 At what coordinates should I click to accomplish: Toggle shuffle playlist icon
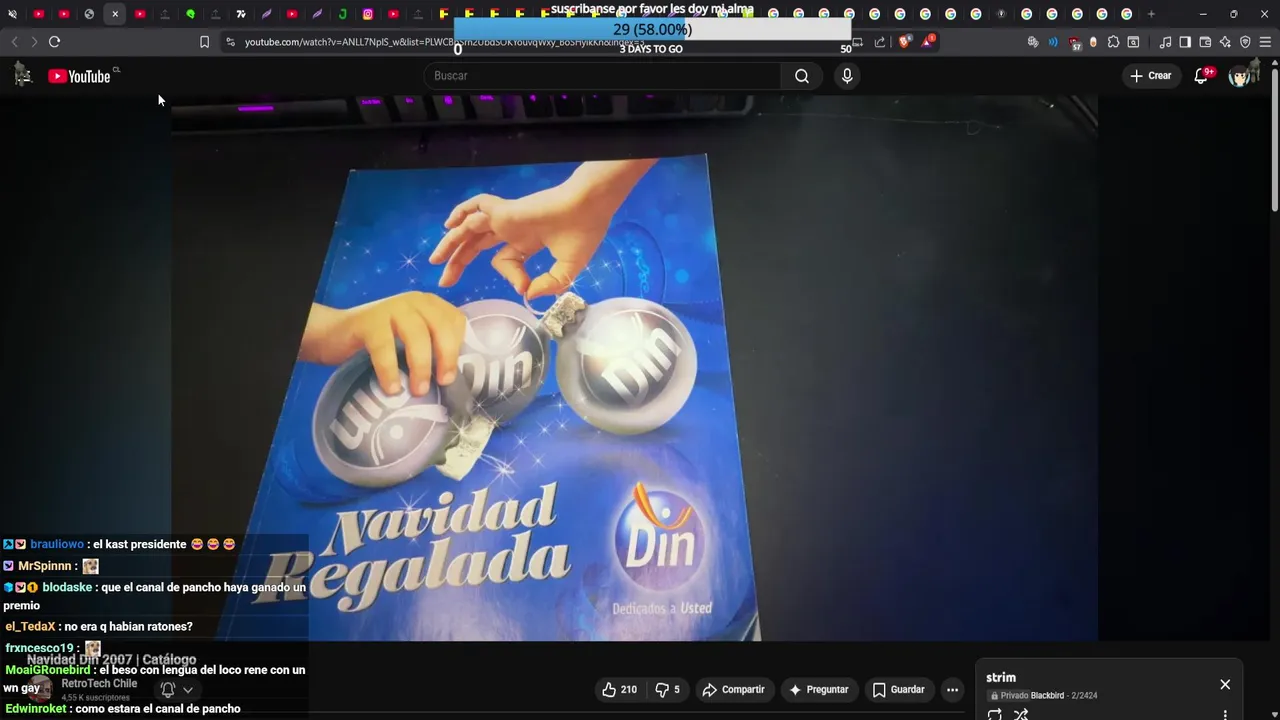[x=1021, y=714]
